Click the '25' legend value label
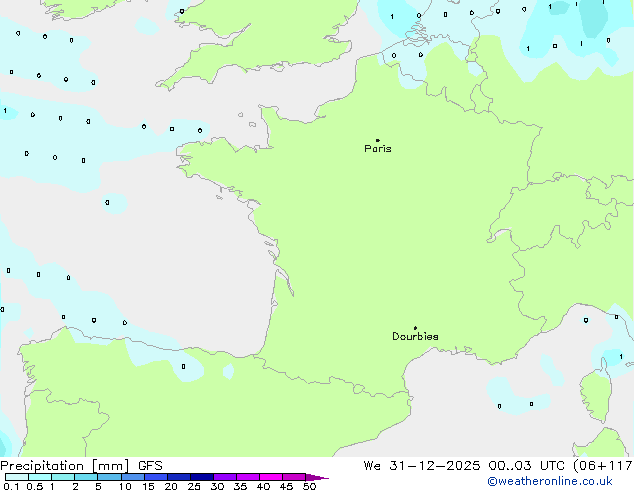This screenshot has height=490, width=634. coord(194,486)
